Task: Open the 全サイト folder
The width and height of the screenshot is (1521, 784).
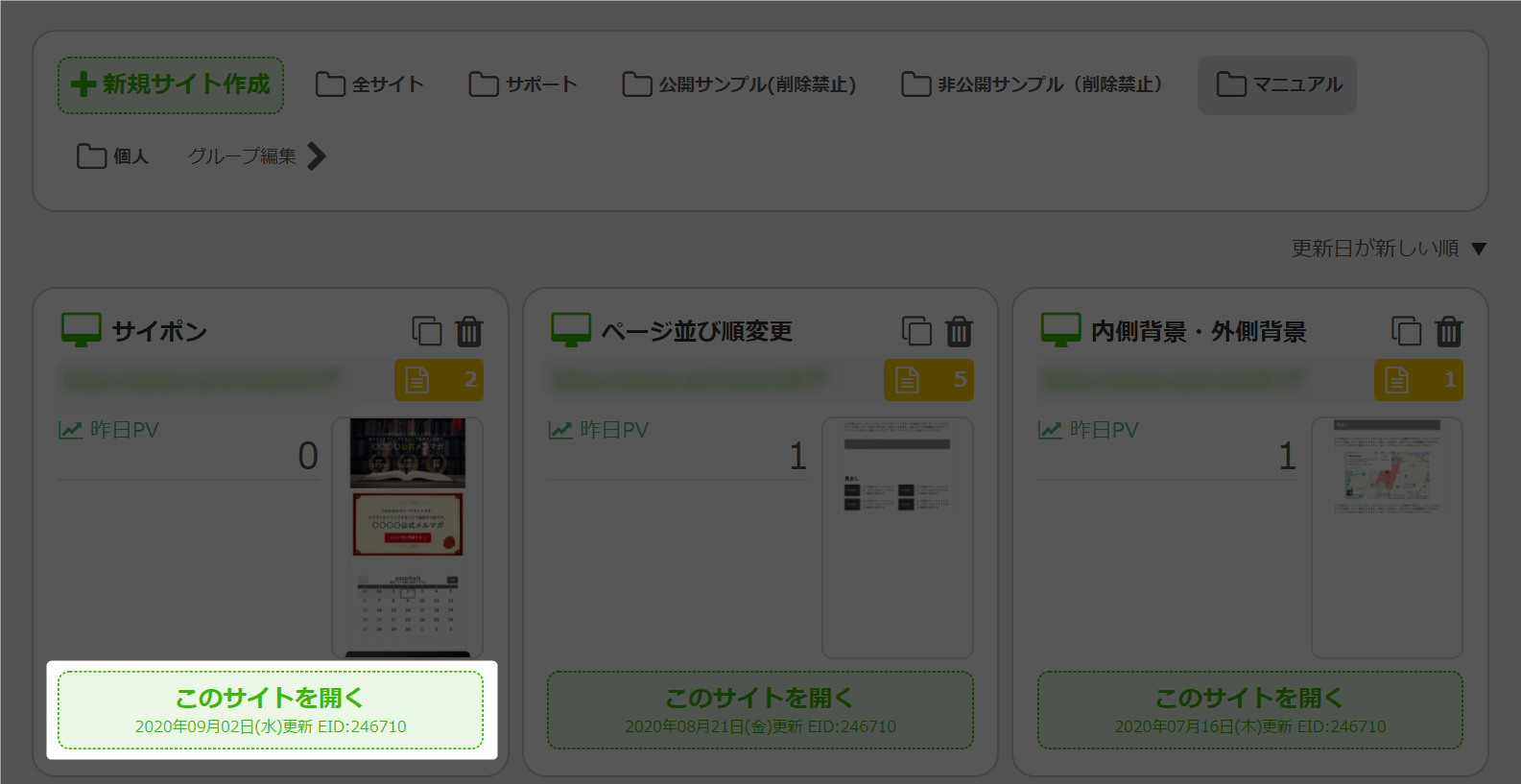Action: [x=369, y=84]
